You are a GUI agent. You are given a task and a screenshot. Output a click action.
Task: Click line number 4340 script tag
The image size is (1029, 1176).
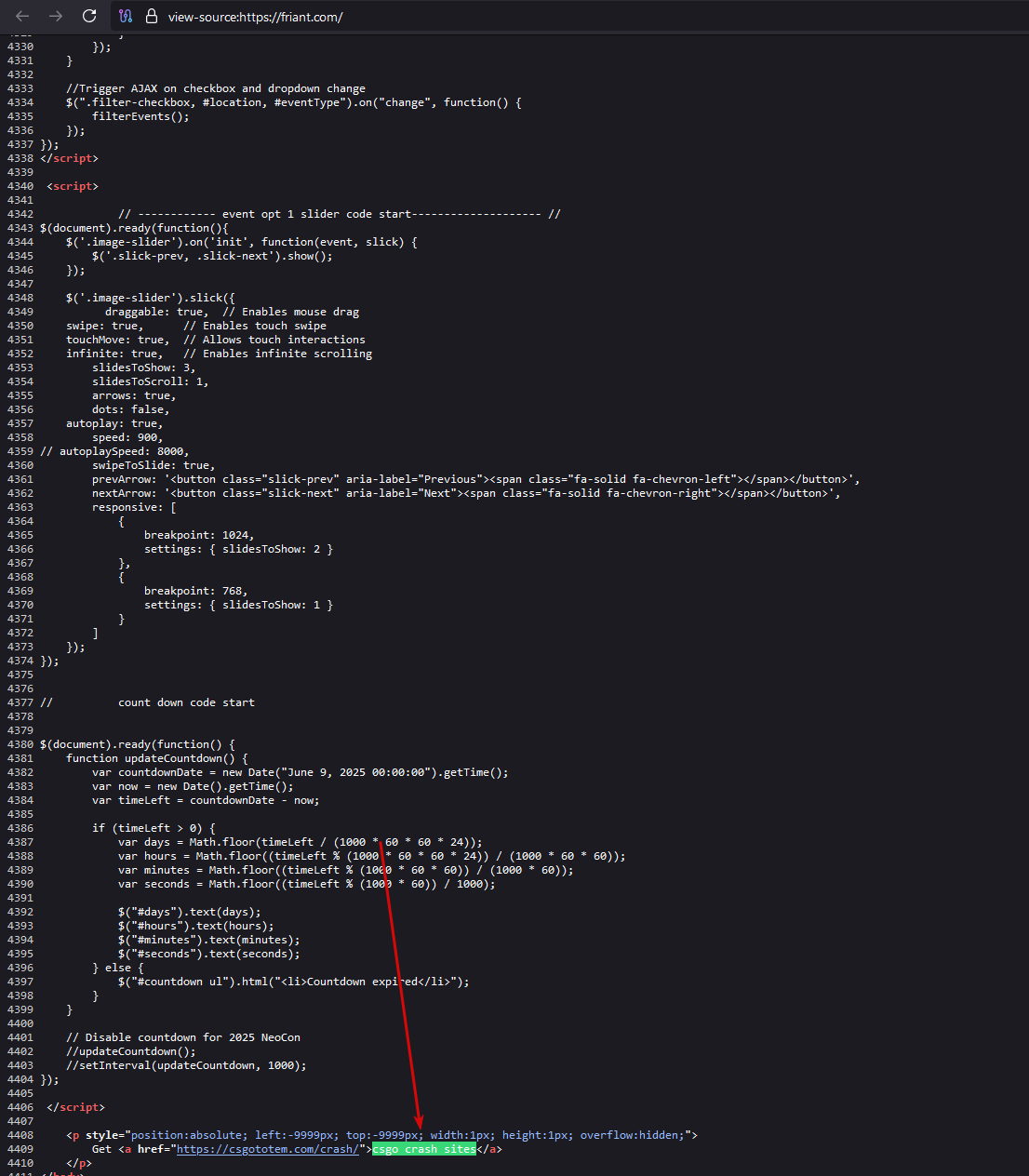(20, 186)
